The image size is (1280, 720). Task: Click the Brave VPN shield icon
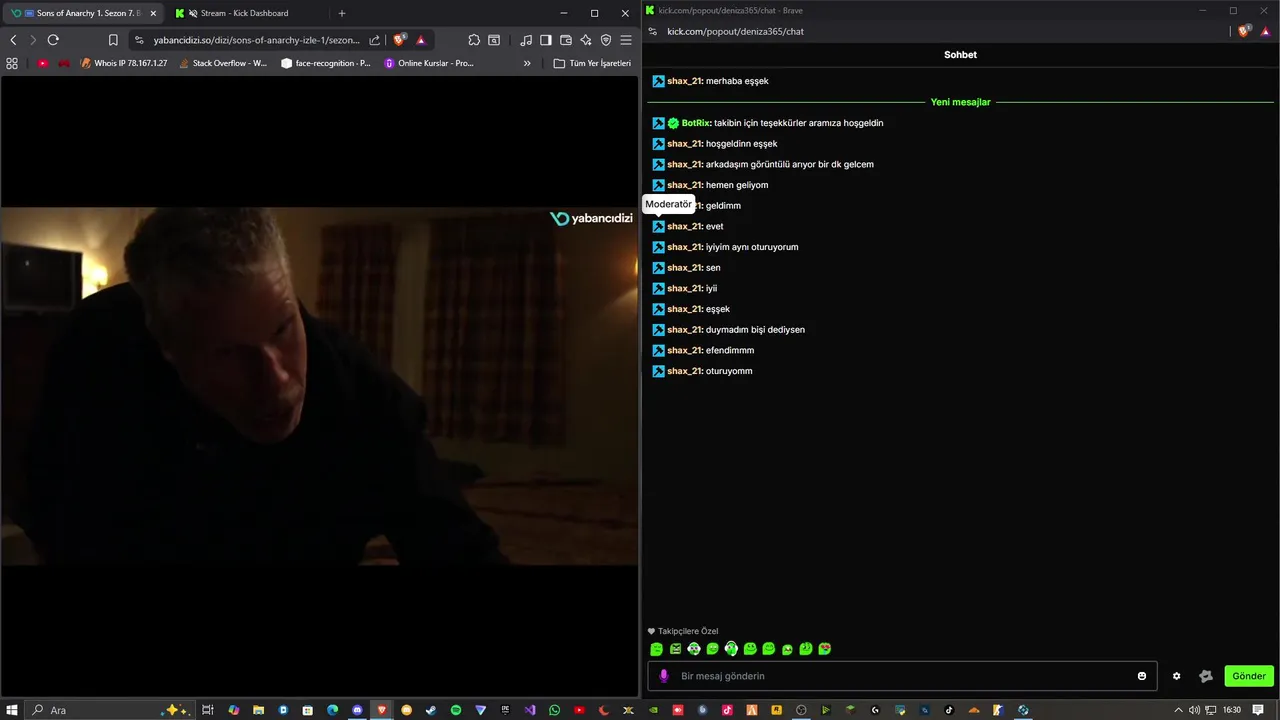[606, 40]
